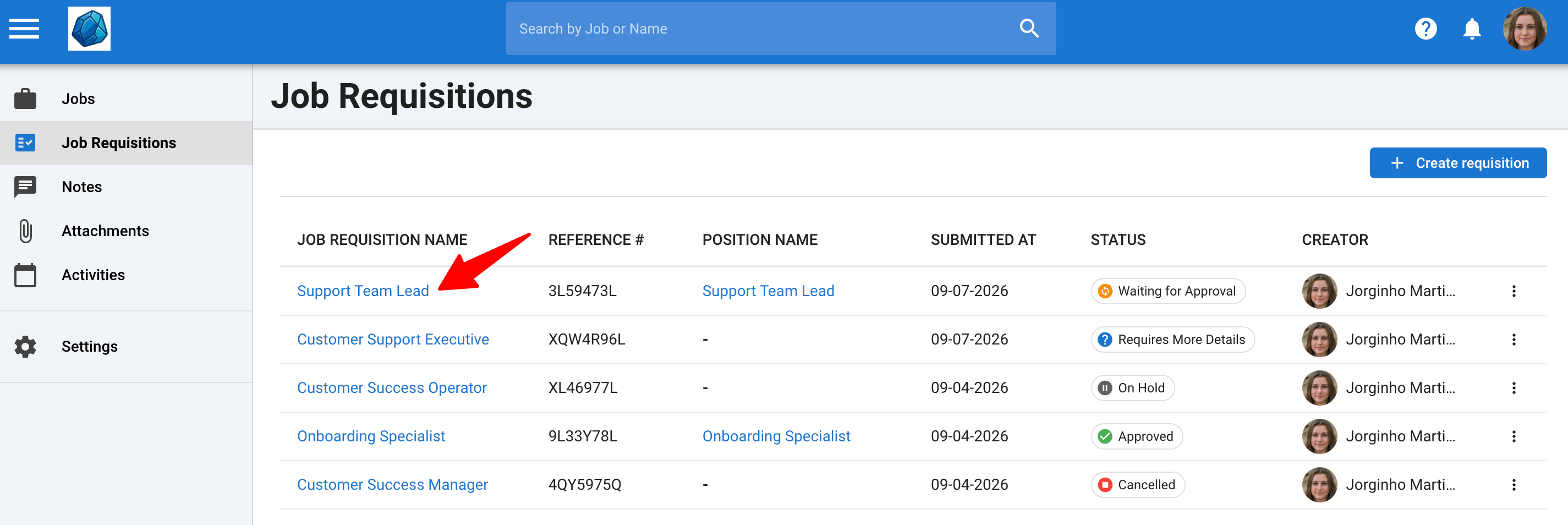Open the more options menu for Customer Success Manager
Screen dimensions: 1568x525
pos(1513,485)
